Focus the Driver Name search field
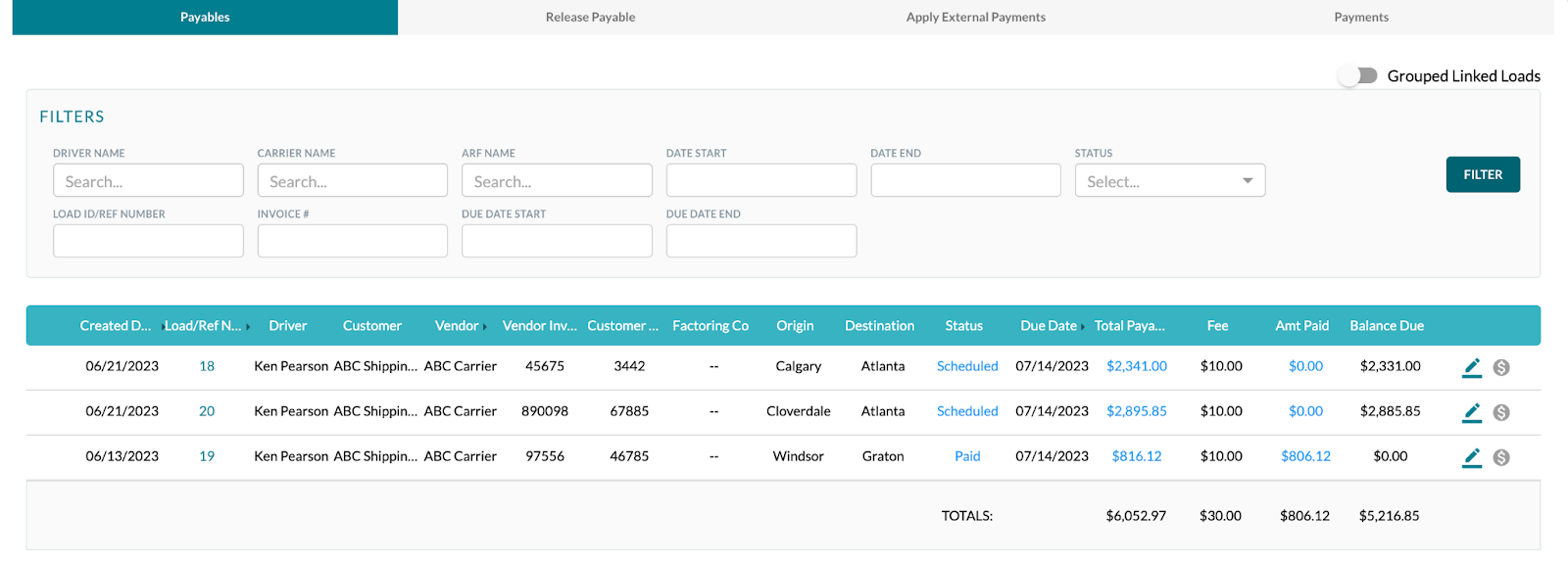This screenshot has height=565, width=1568. 148,181
